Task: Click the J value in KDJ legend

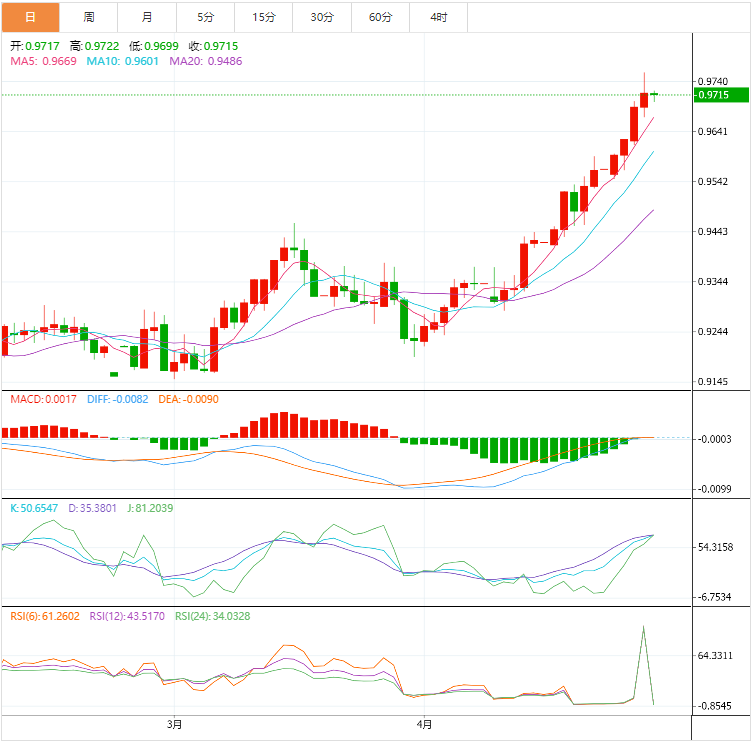Action: pyautogui.click(x=148, y=508)
